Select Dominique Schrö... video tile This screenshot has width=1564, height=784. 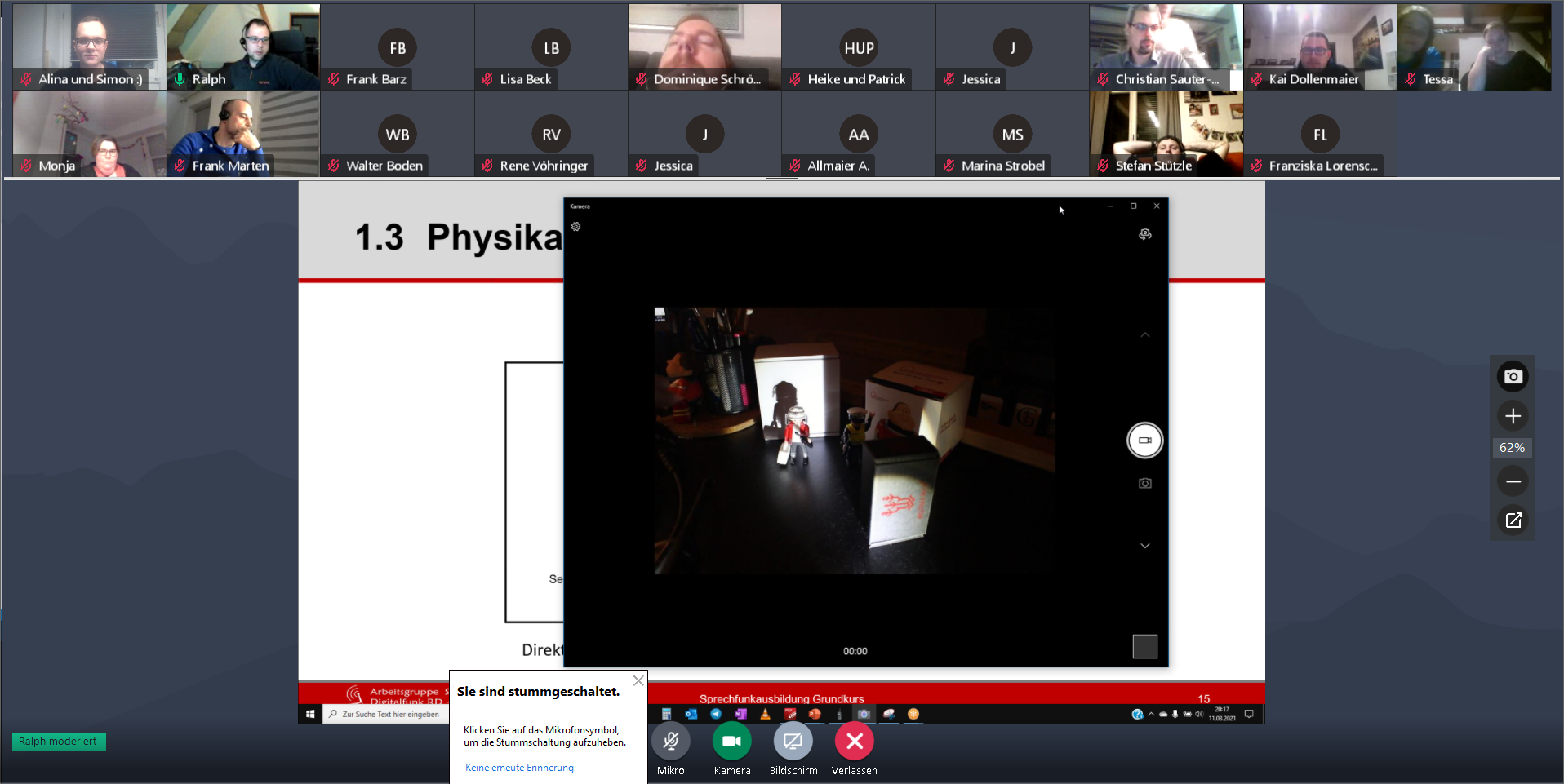tap(705, 47)
